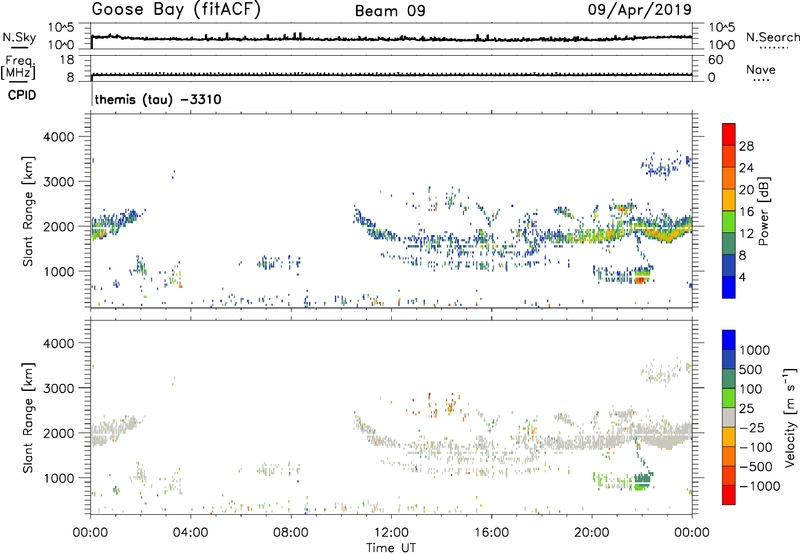Viewport: 800px width, 554px height.
Task: Click the "08:00" time tick label
Action: (290, 533)
